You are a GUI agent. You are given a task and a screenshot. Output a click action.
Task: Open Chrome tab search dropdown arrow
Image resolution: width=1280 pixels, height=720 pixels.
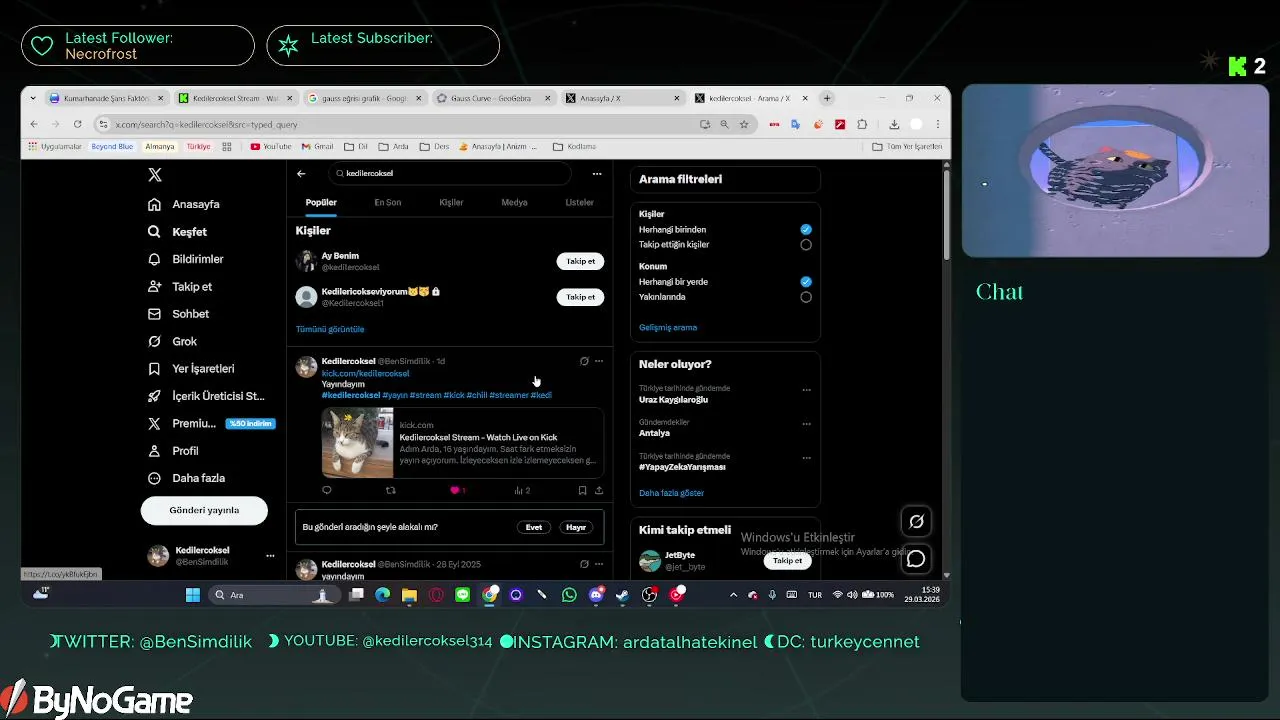[x=33, y=98]
